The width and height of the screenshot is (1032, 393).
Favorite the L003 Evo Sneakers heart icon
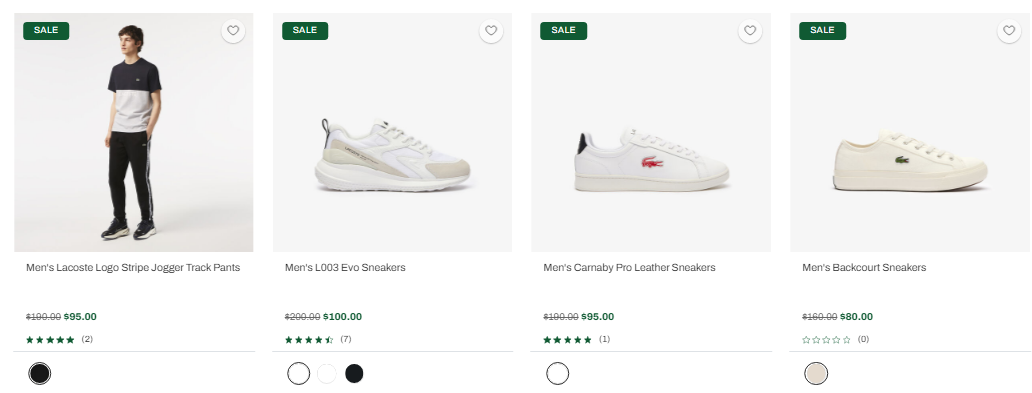[491, 30]
